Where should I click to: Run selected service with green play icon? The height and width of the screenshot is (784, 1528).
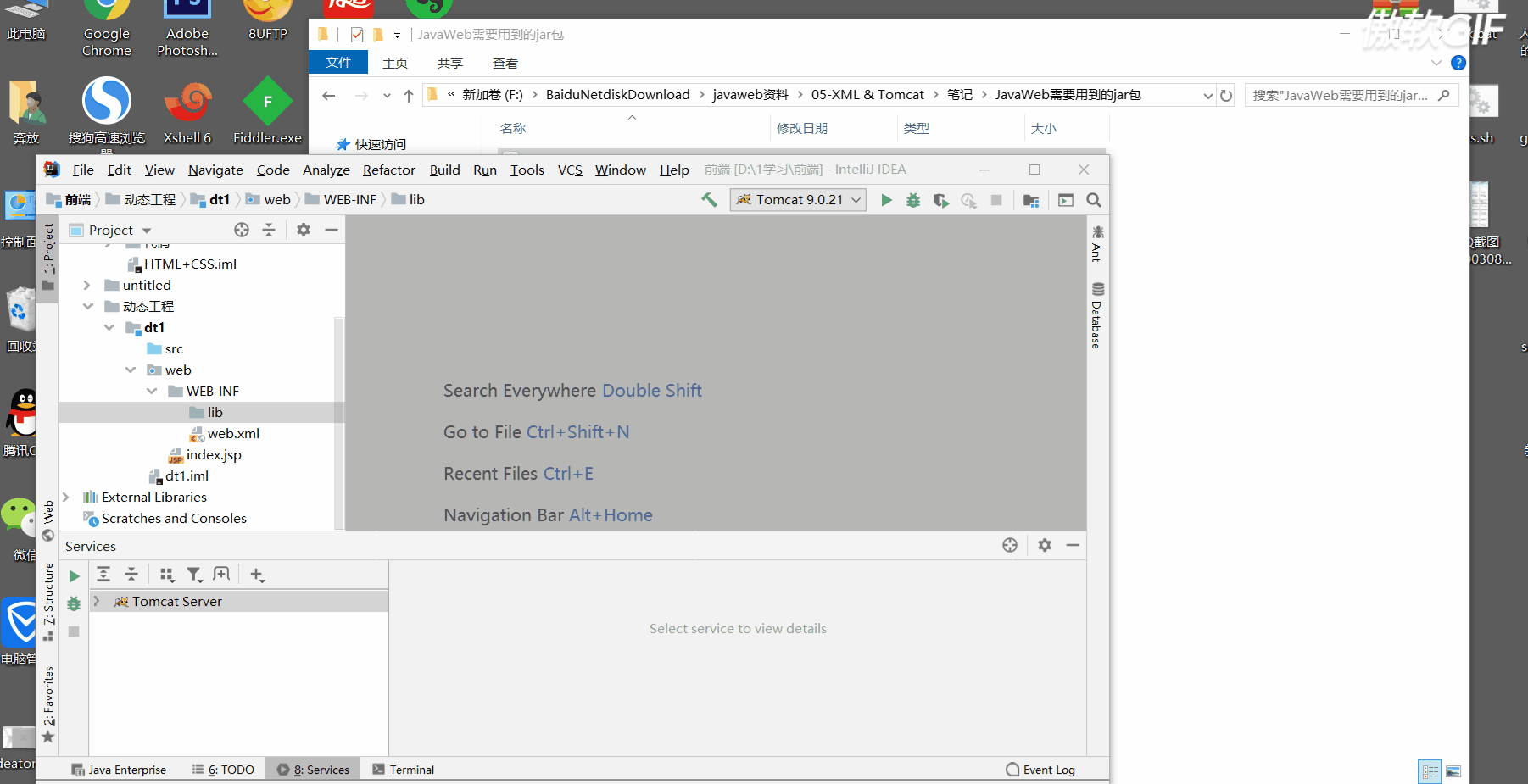(x=74, y=576)
